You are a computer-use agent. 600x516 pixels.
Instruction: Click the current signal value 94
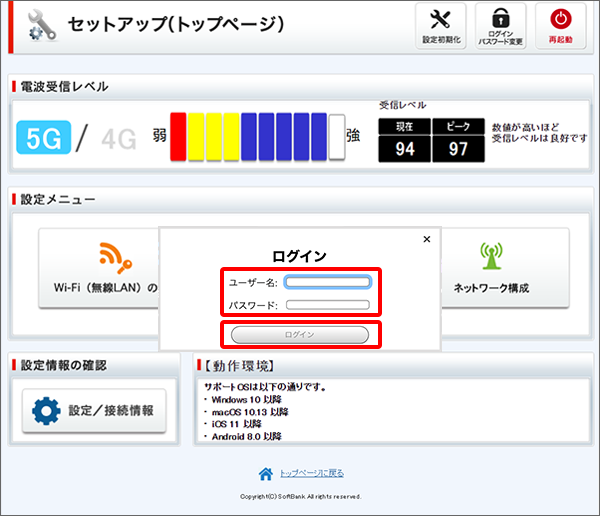pos(405,149)
